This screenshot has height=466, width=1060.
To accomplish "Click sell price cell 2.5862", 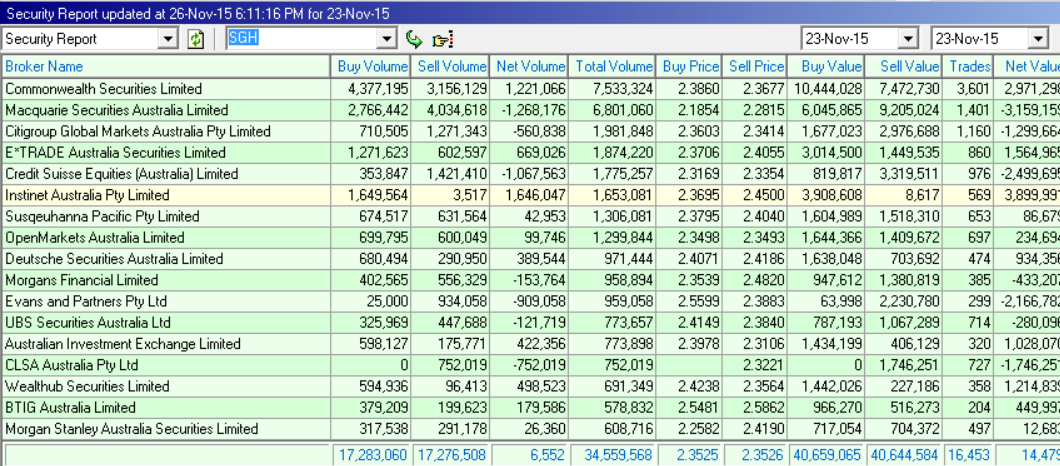I will coord(754,407).
